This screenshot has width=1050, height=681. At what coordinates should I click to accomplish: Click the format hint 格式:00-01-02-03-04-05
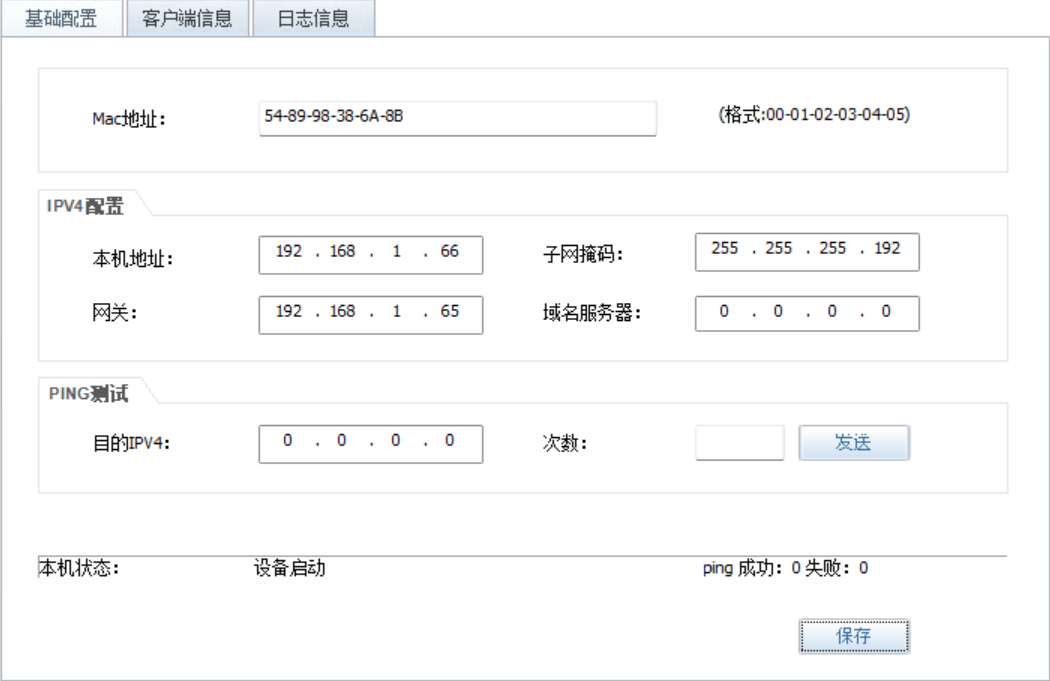[x=814, y=115]
